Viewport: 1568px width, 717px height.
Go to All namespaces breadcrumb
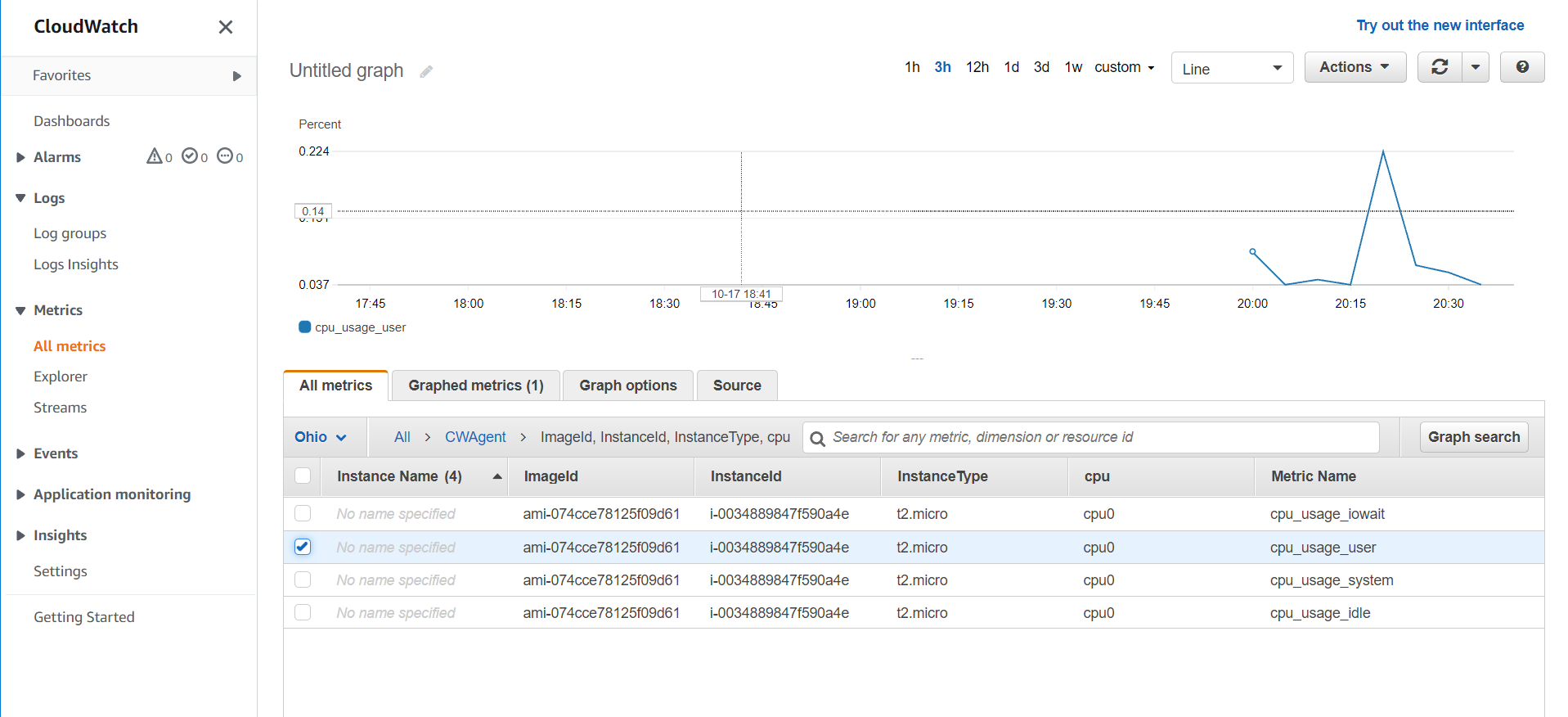tap(402, 437)
